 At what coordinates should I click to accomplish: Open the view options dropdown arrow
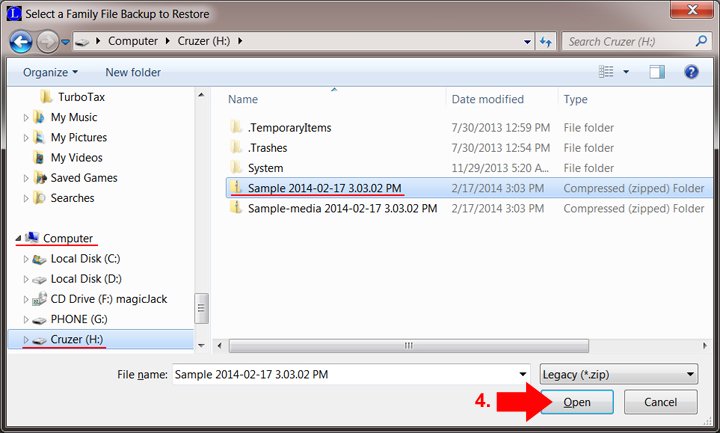(x=625, y=72)
